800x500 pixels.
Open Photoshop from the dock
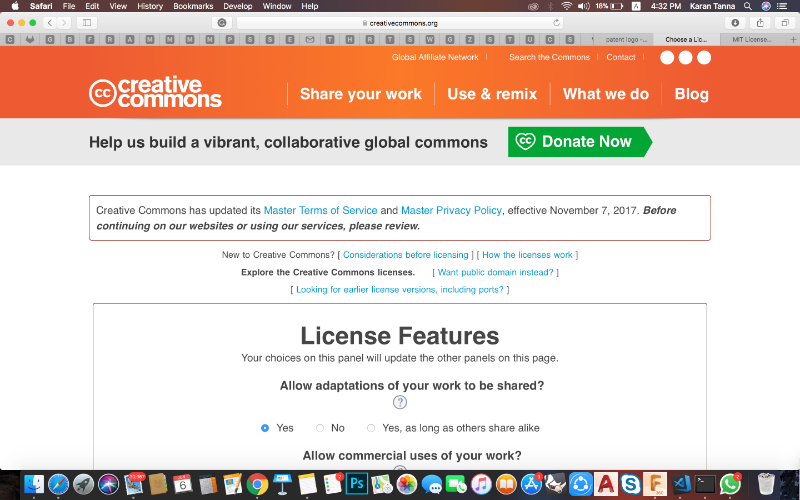357,484
